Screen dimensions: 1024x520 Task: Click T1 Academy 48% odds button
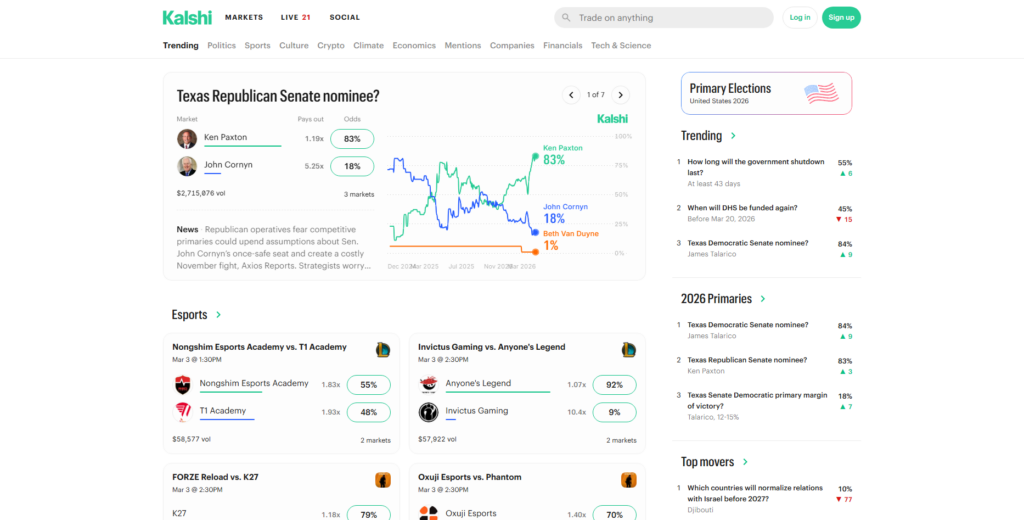pos(369,413)
